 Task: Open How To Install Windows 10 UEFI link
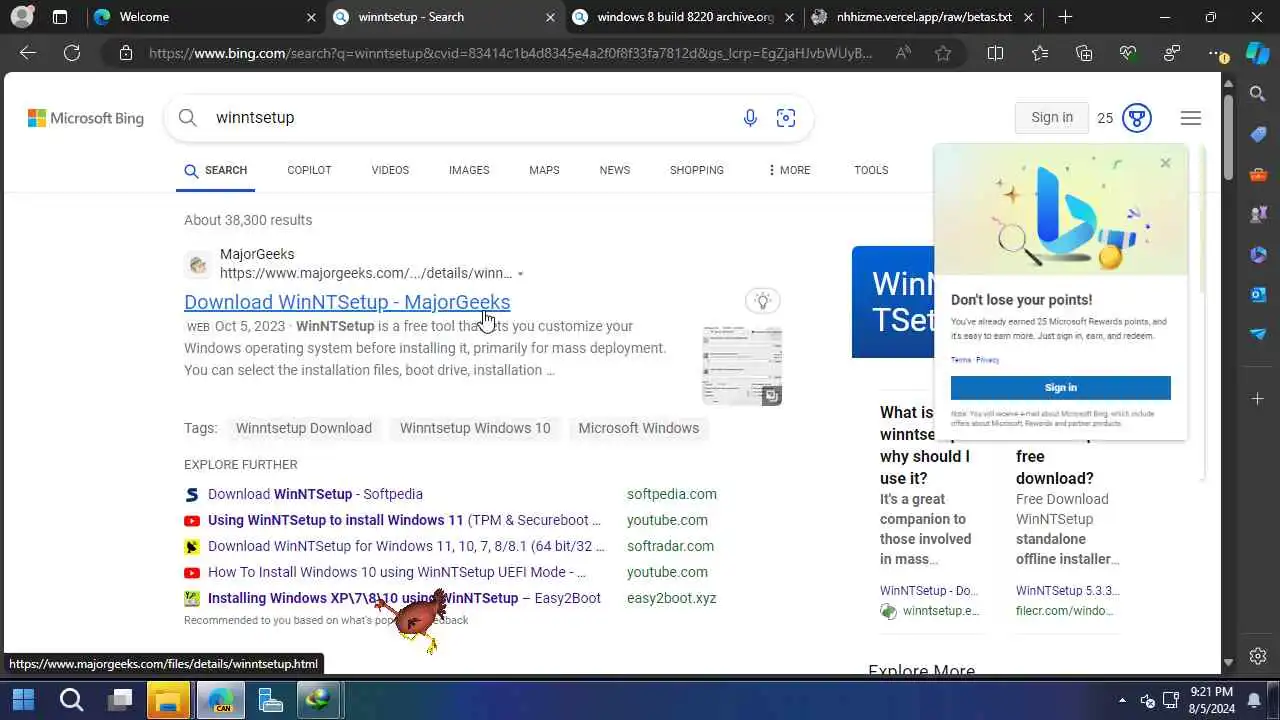tap(397, 572)
